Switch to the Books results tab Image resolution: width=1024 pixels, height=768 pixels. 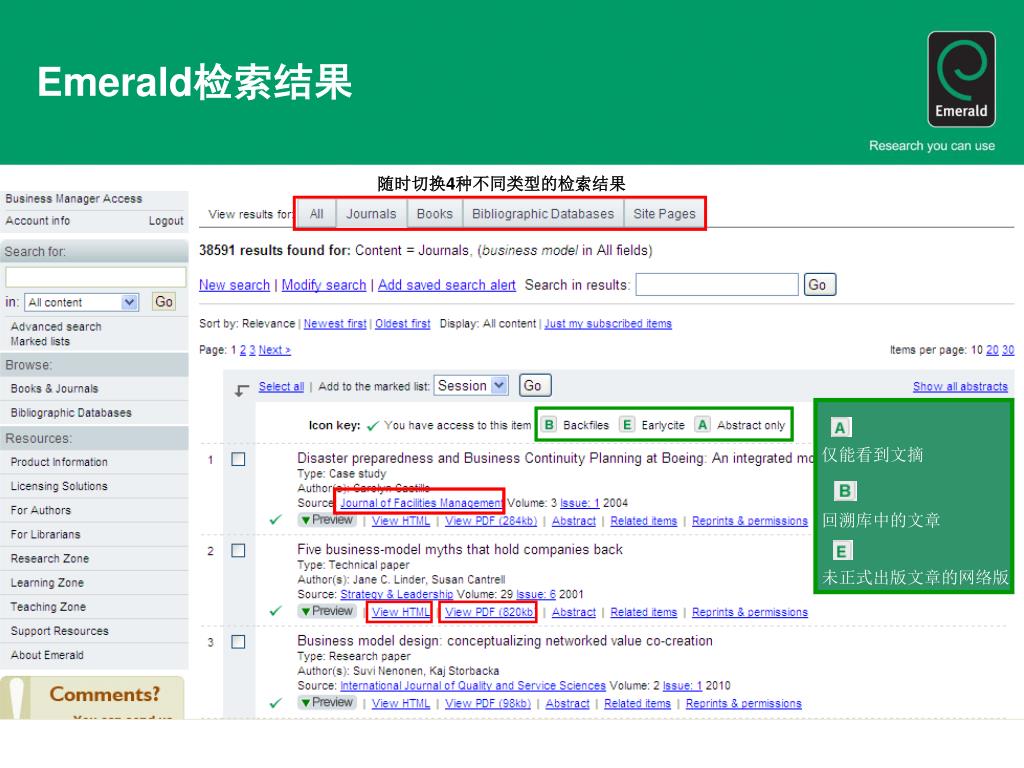[x=435, y=214]
